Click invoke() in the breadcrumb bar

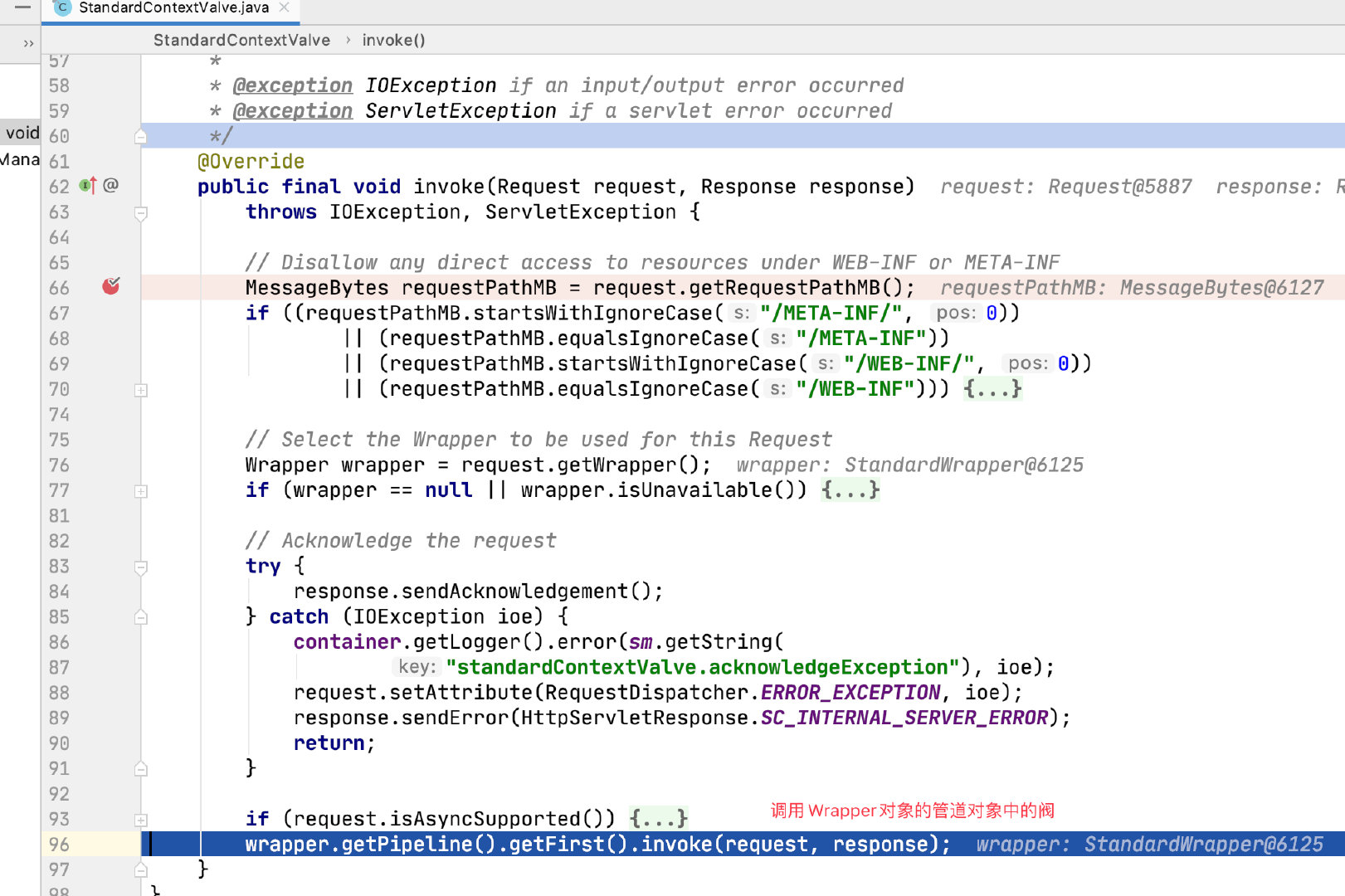pyautogui.click(x=393, y=40)
